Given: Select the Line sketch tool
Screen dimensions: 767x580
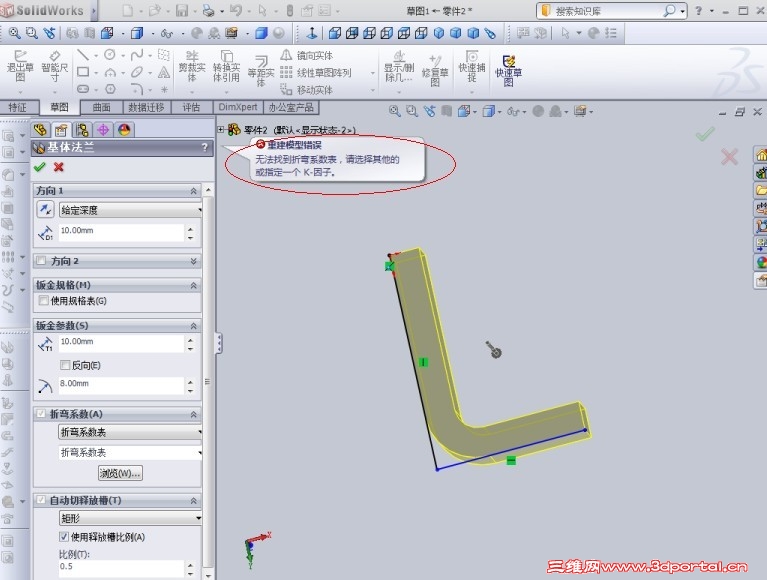Looking at the screenshot, I should [x=83, y=55].
